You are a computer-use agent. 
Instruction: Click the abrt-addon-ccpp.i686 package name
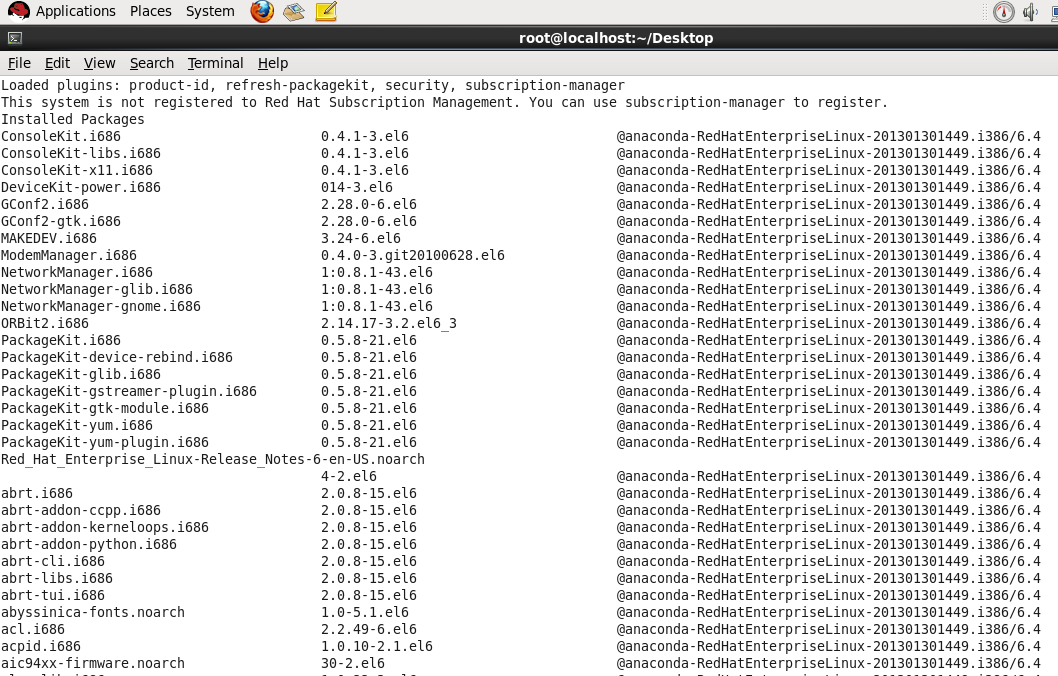tap(81, 510)
